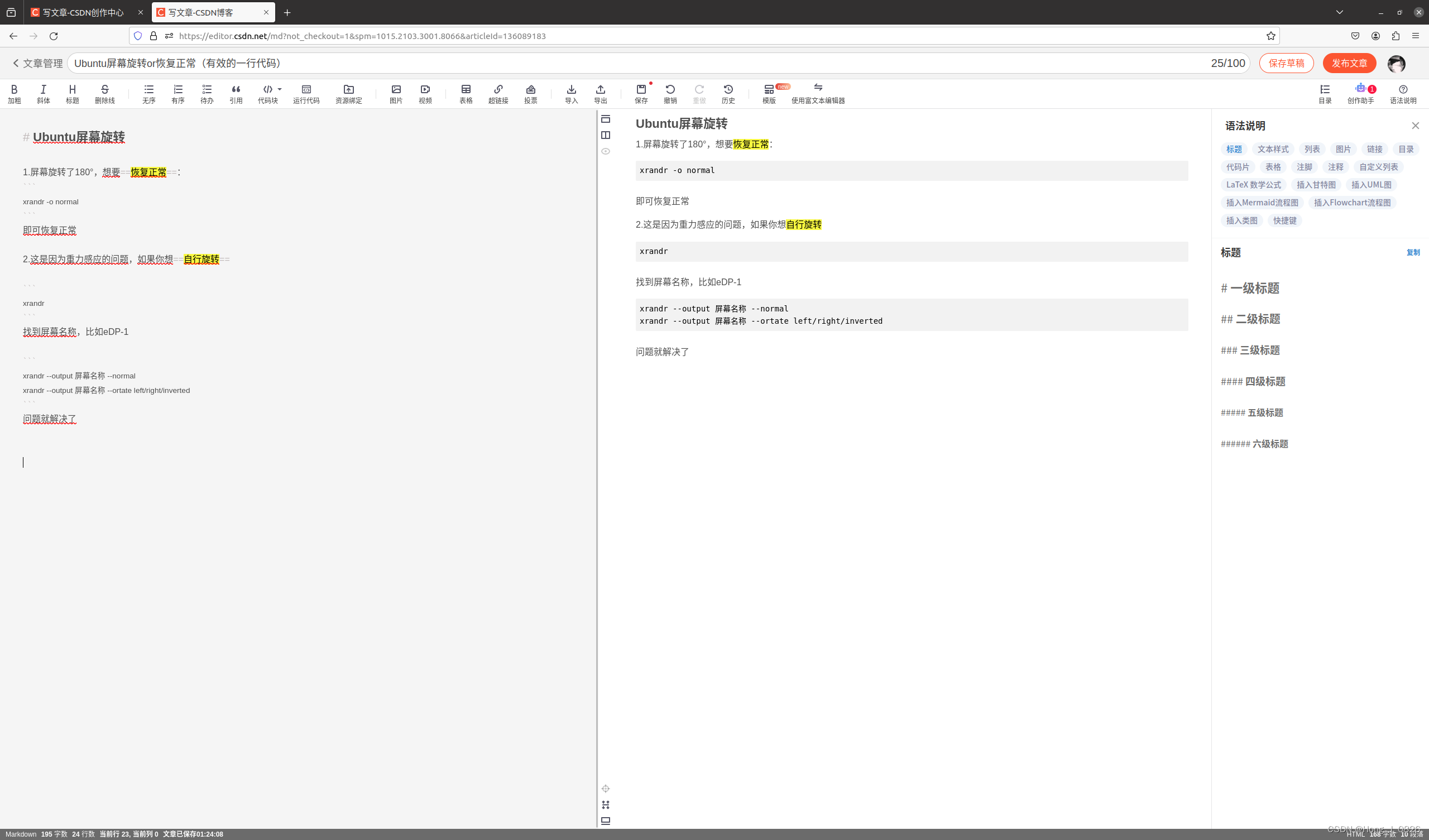Go back via 文章管理 chevron
This screenshot has height=840, width=1429.
tap(16, 63)
